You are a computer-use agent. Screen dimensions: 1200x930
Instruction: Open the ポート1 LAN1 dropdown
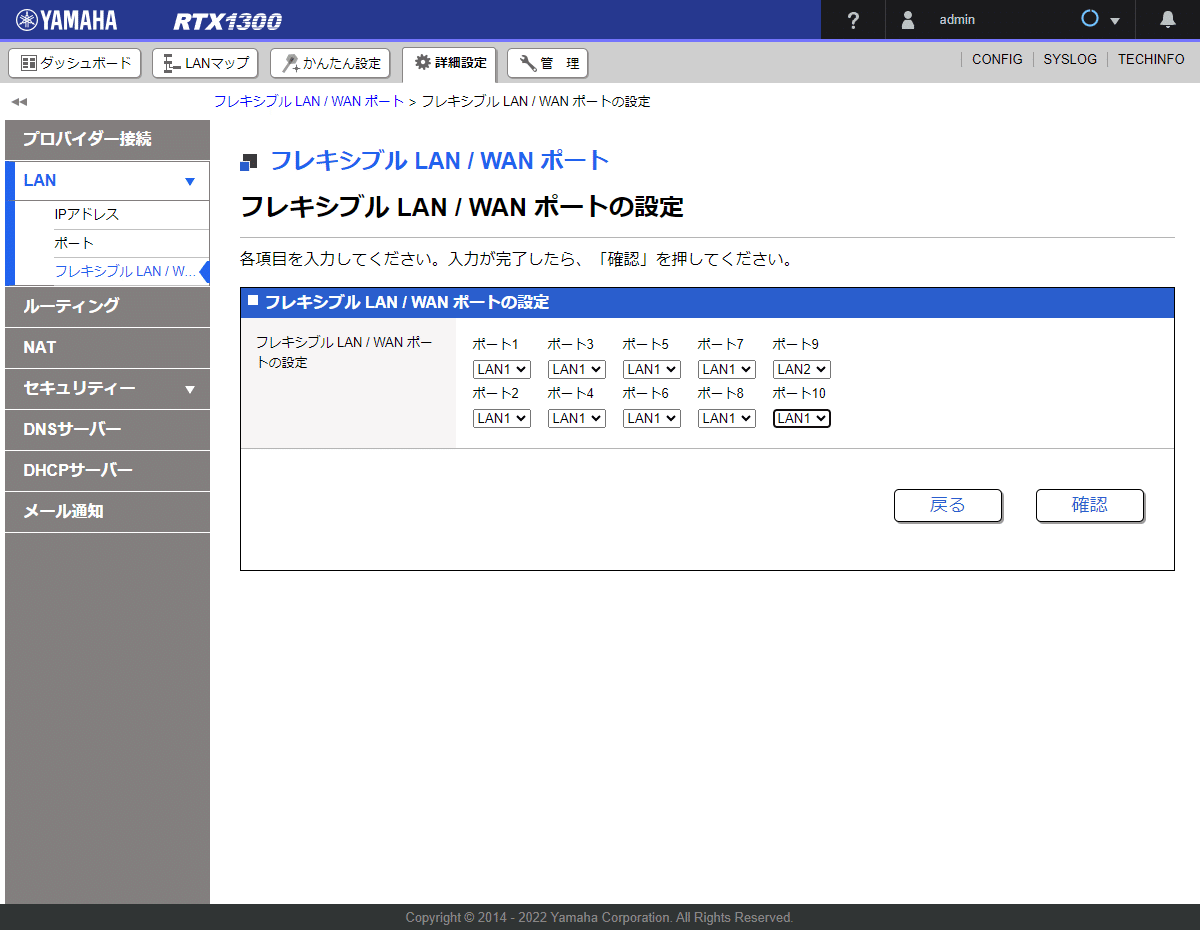pyautogui.click(x=501, y=368)
